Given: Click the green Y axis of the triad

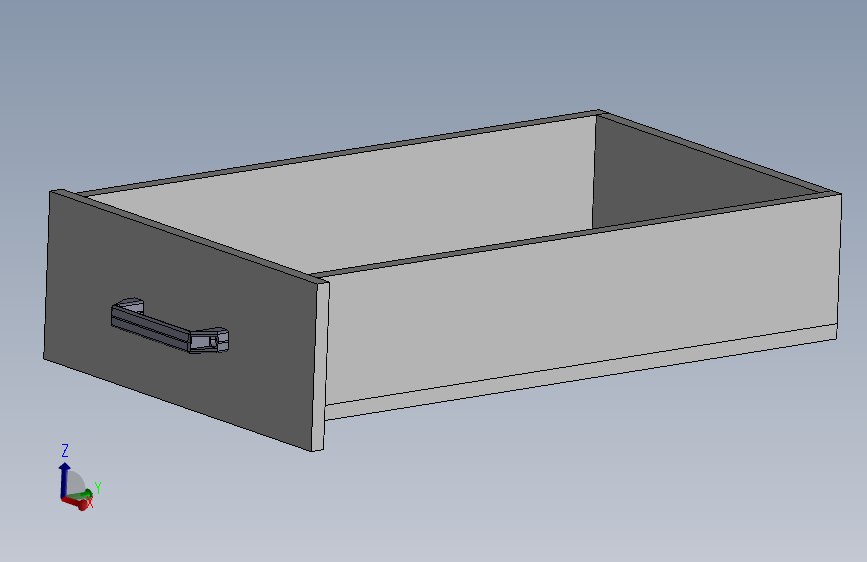Looking at the screenshot, I should click(x=81, y=494).
